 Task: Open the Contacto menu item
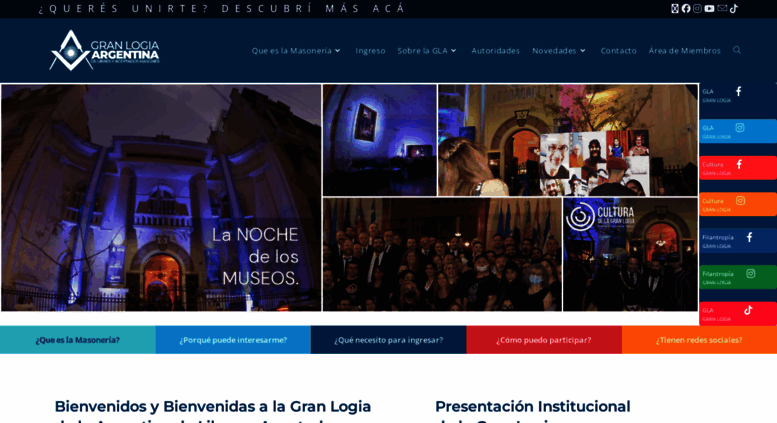618,51
